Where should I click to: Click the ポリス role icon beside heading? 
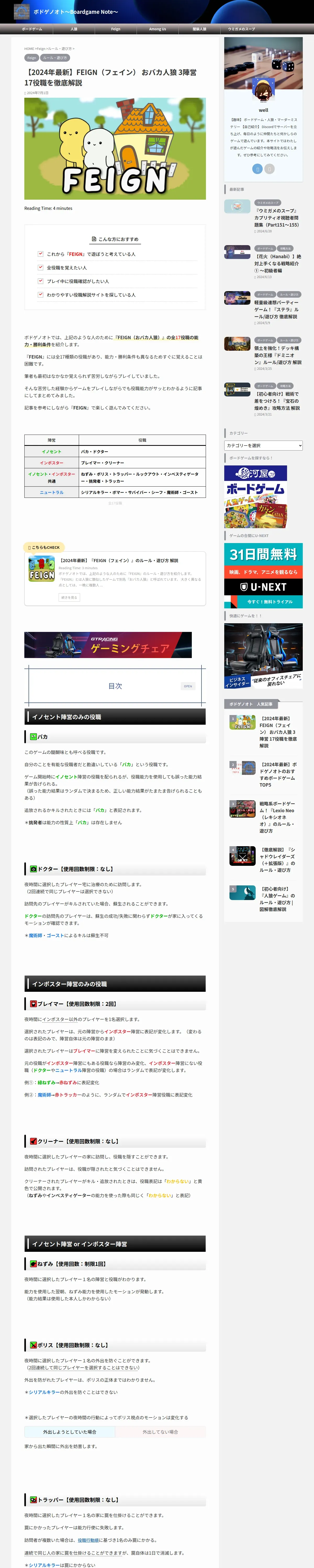(33, 1345)
